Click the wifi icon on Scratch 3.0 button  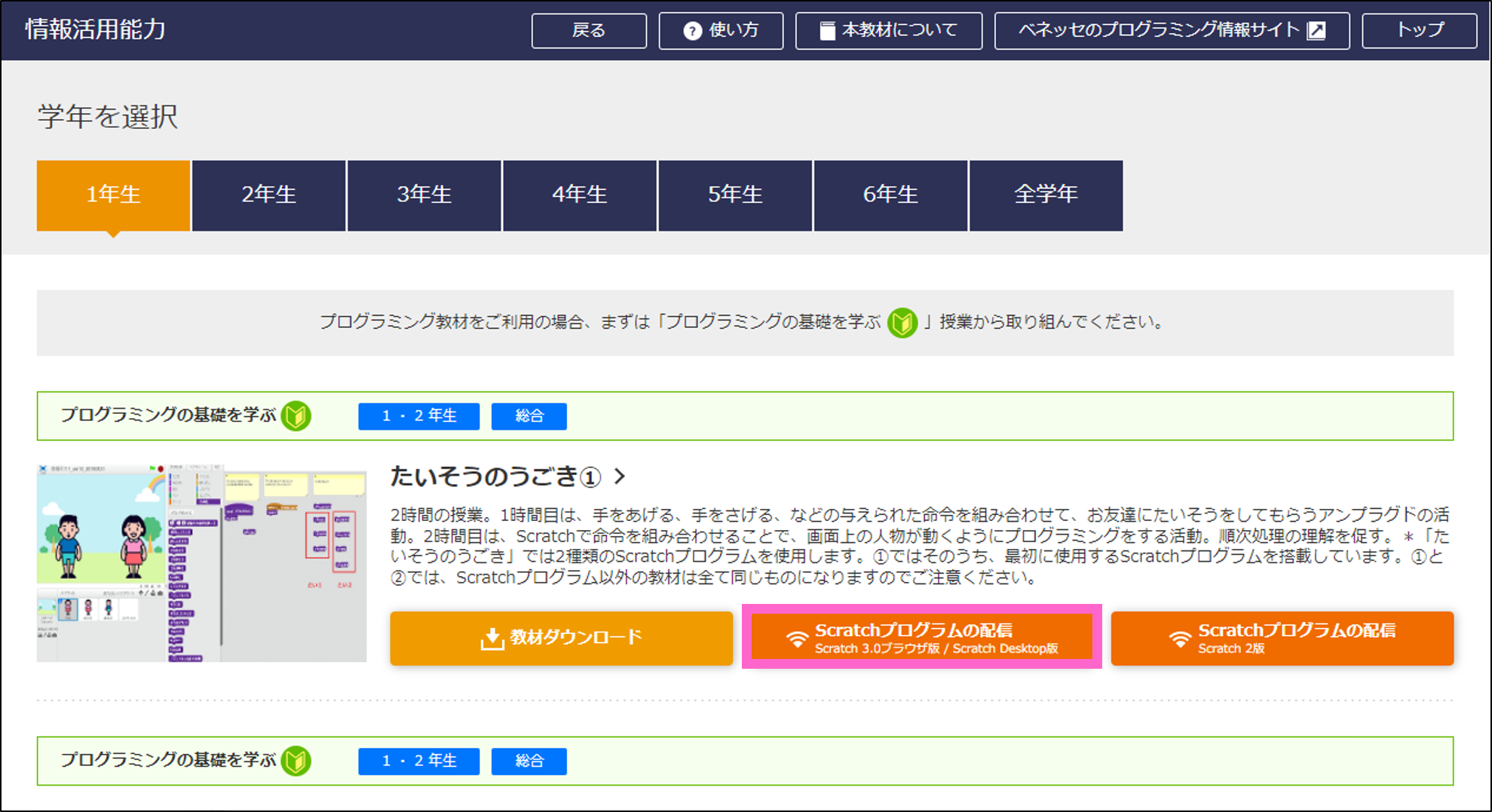point(797,639)
